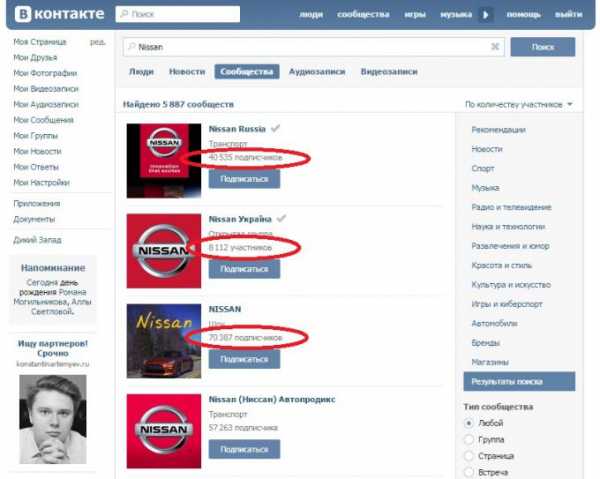Open Nissan Автопродикс logo thumbnail
600x479 pixels.
coord(164,431)
